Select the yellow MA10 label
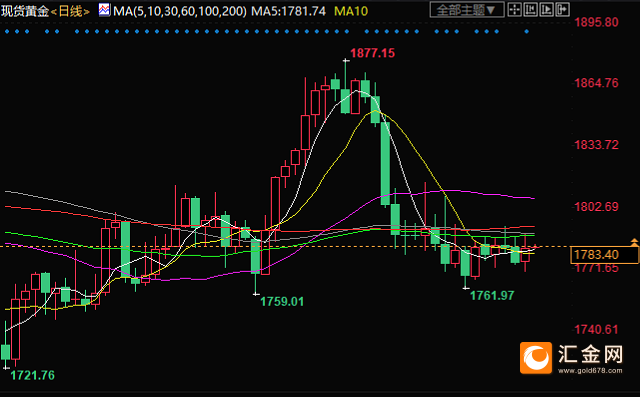Screen dimensions: 640x397 [351, 11]
